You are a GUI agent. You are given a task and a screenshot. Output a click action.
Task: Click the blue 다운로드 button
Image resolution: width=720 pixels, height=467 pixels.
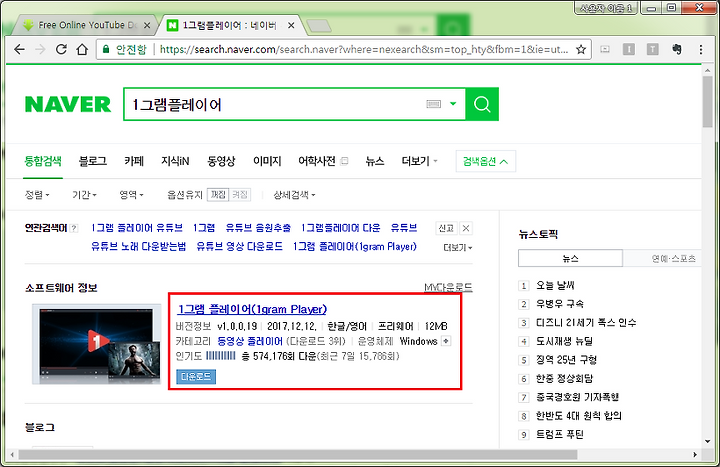tap(196, 377)
